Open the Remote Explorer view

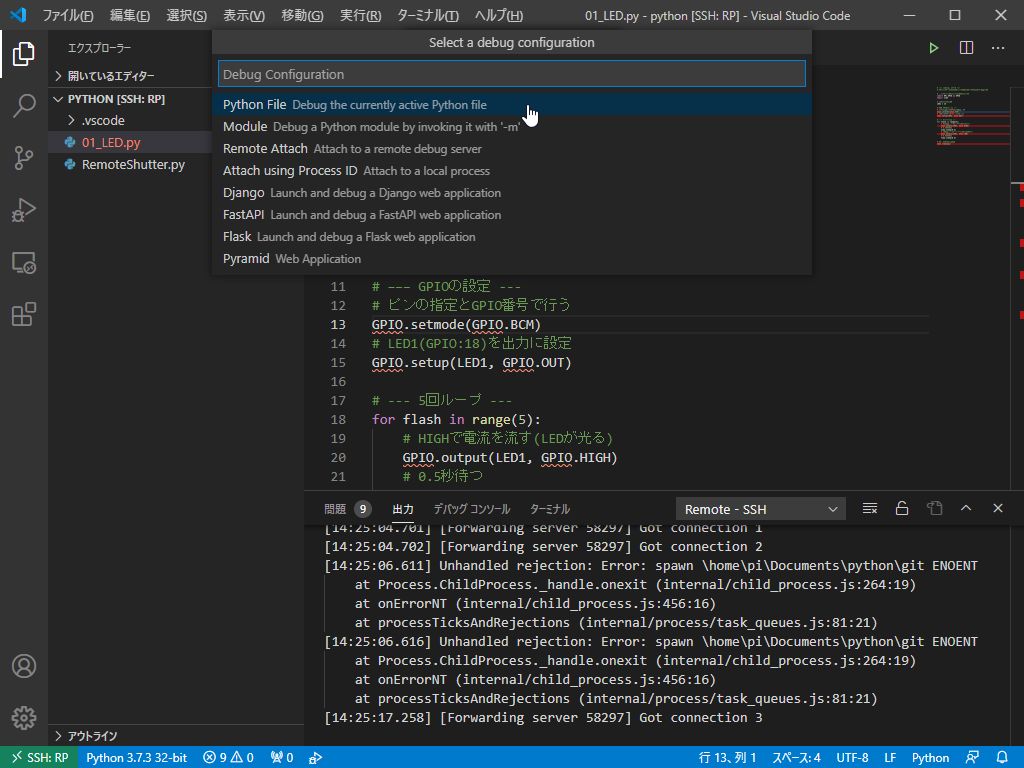[24, 263]
